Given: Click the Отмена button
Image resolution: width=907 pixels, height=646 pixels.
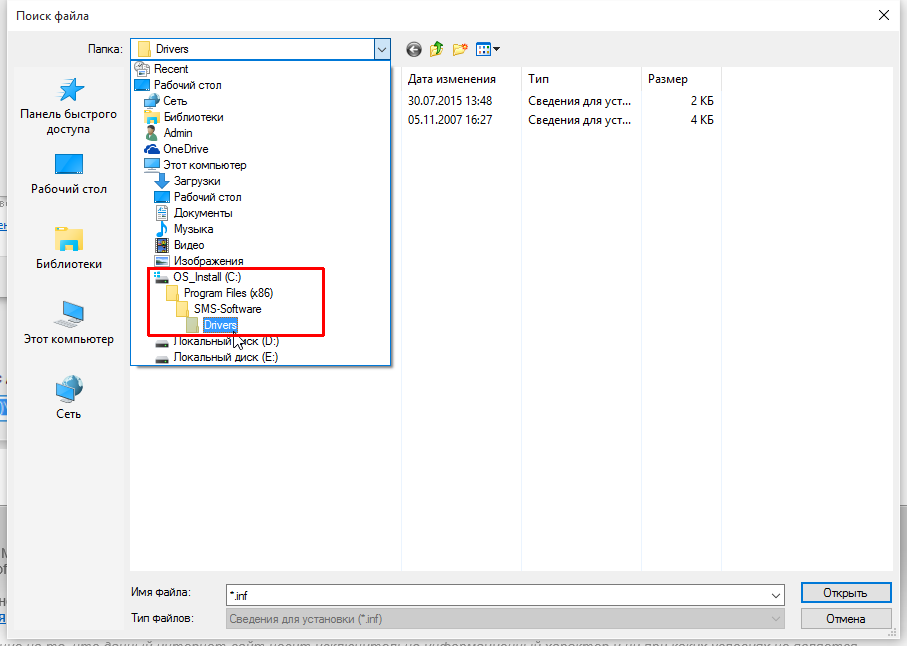Looking at the screenshot, I should (846, 619).
